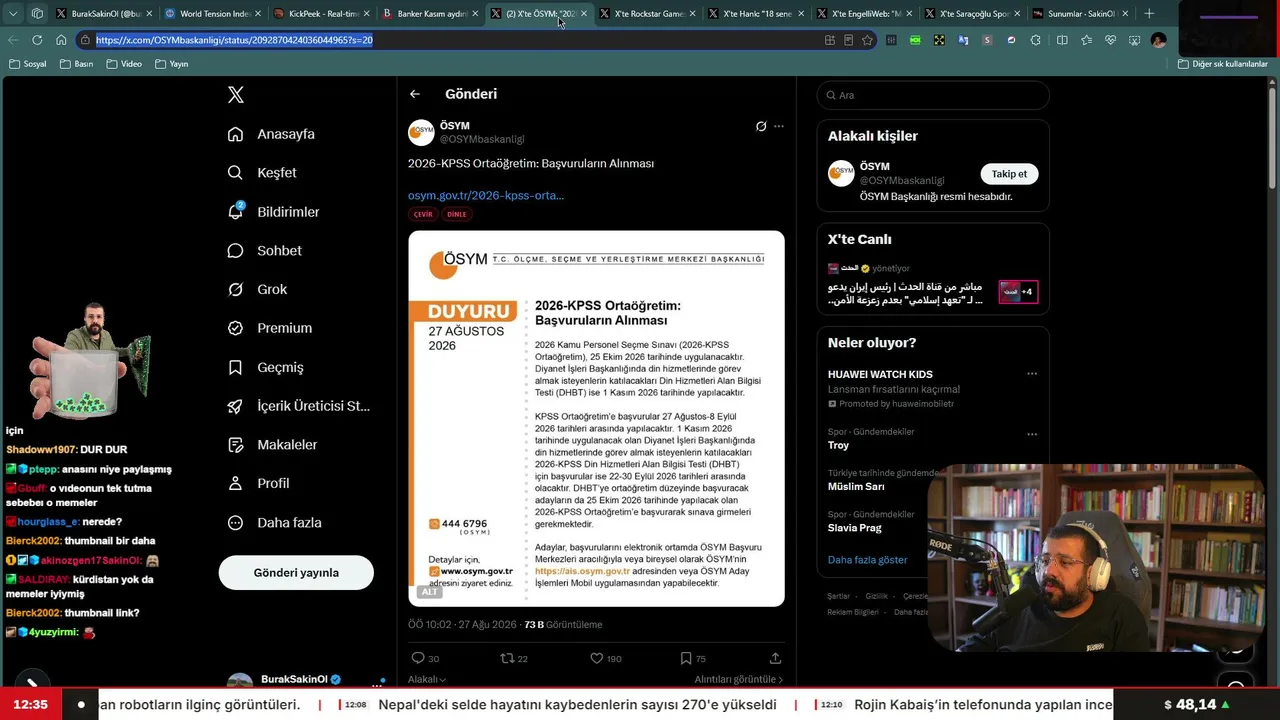This screenshot has height=720, width=1280.
Task: Click the Gönderi yayınla button
Action: coord(296,573)
